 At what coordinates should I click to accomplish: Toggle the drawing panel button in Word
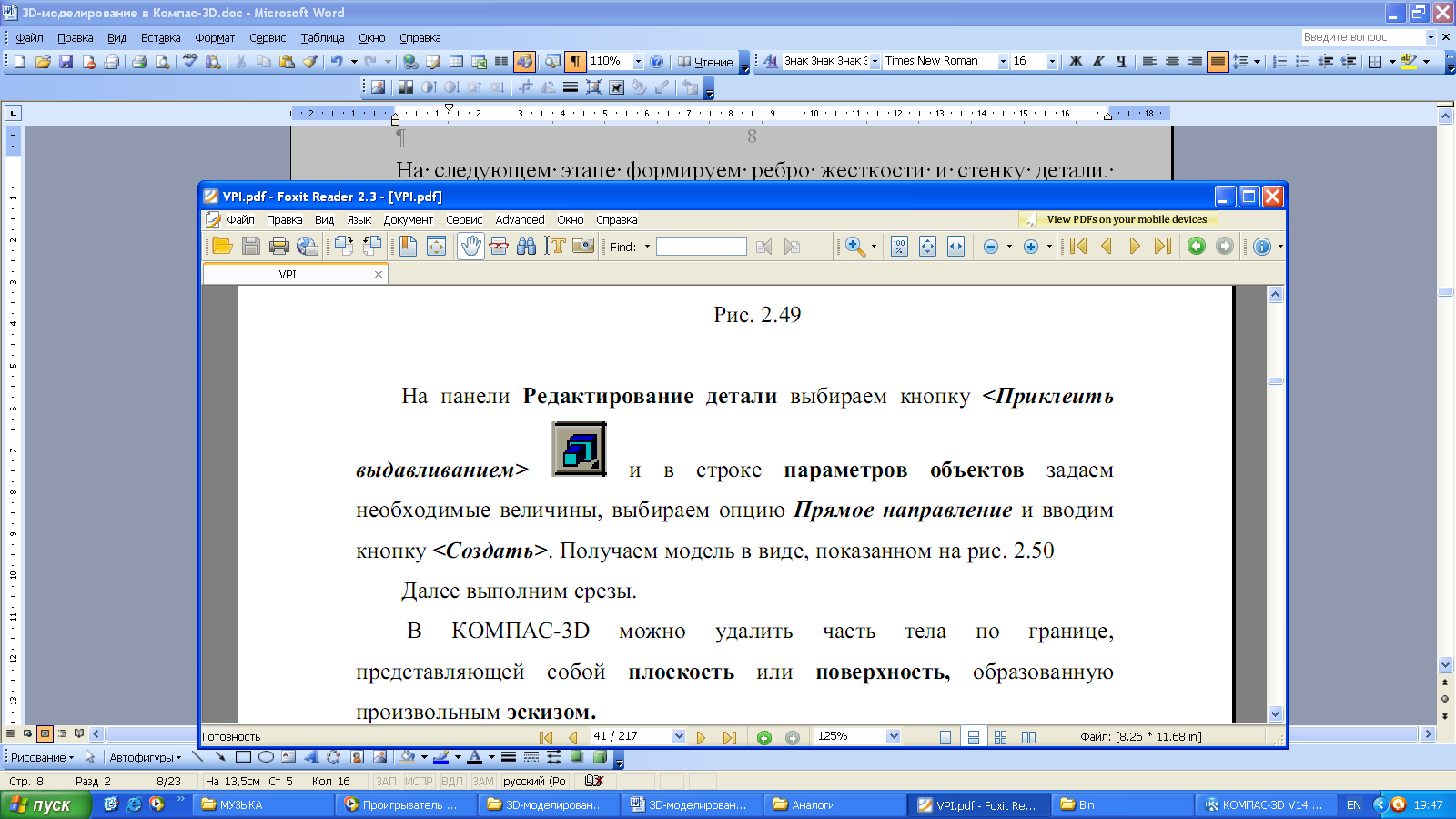524,61
